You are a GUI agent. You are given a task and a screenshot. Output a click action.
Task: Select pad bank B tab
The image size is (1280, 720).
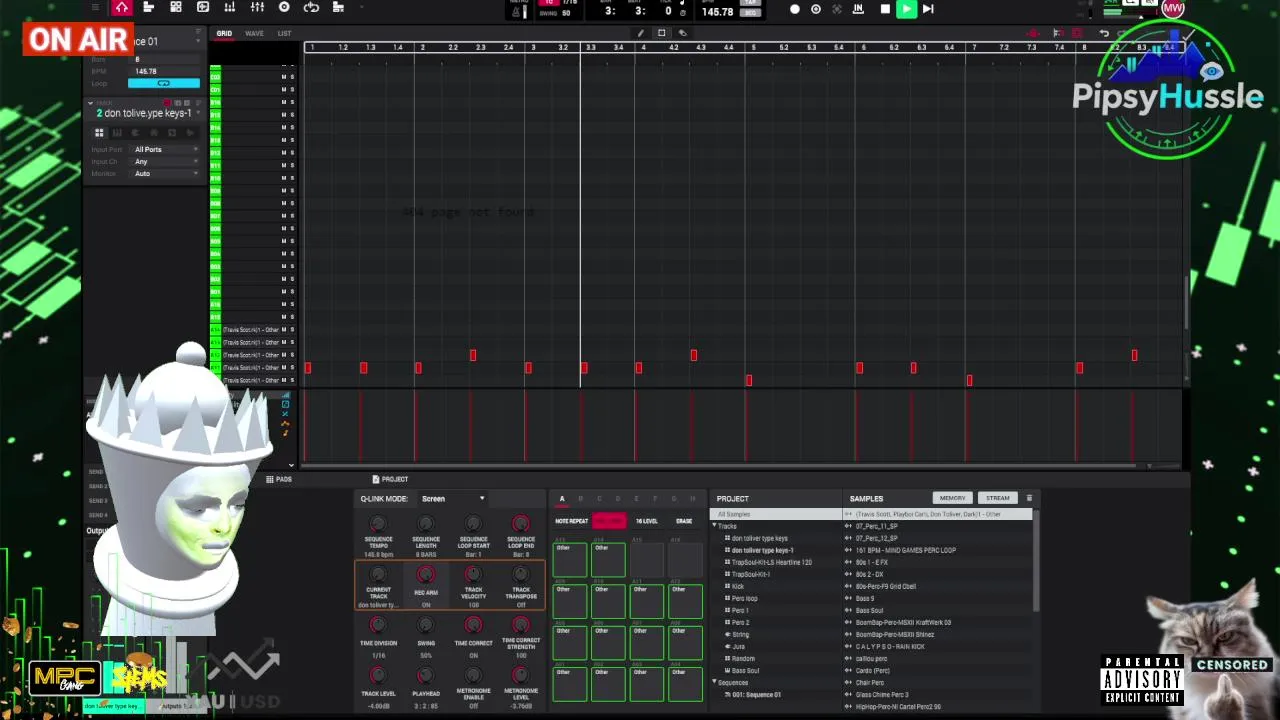point(580,499)
